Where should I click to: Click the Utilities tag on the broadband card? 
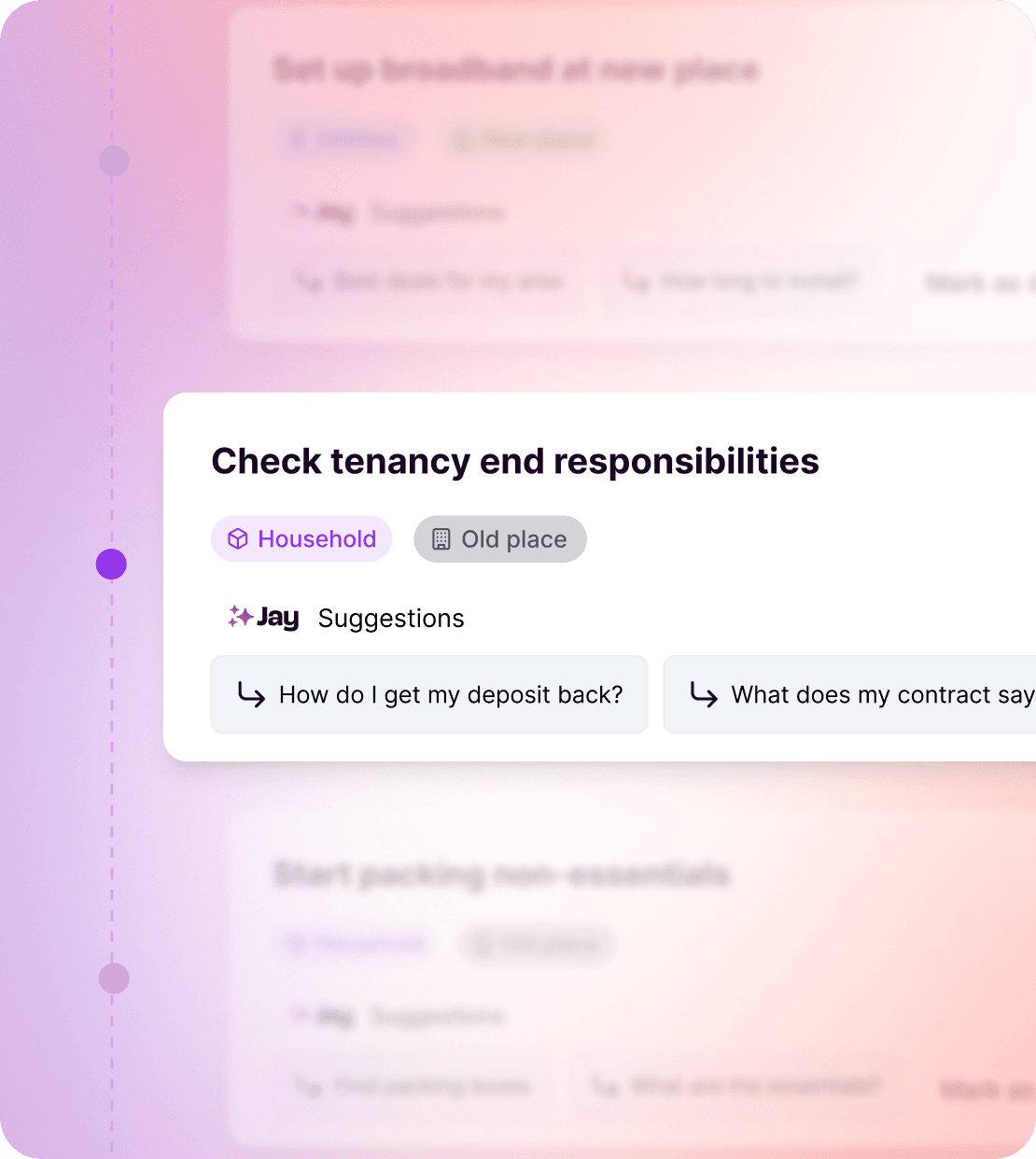tap(345, 141)
